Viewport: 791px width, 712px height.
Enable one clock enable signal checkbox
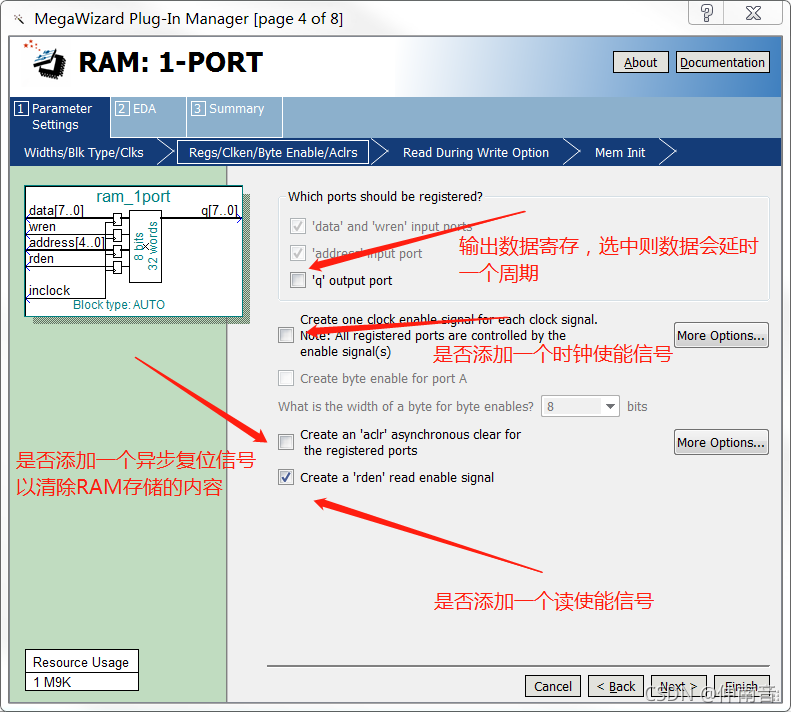(286, 335)
